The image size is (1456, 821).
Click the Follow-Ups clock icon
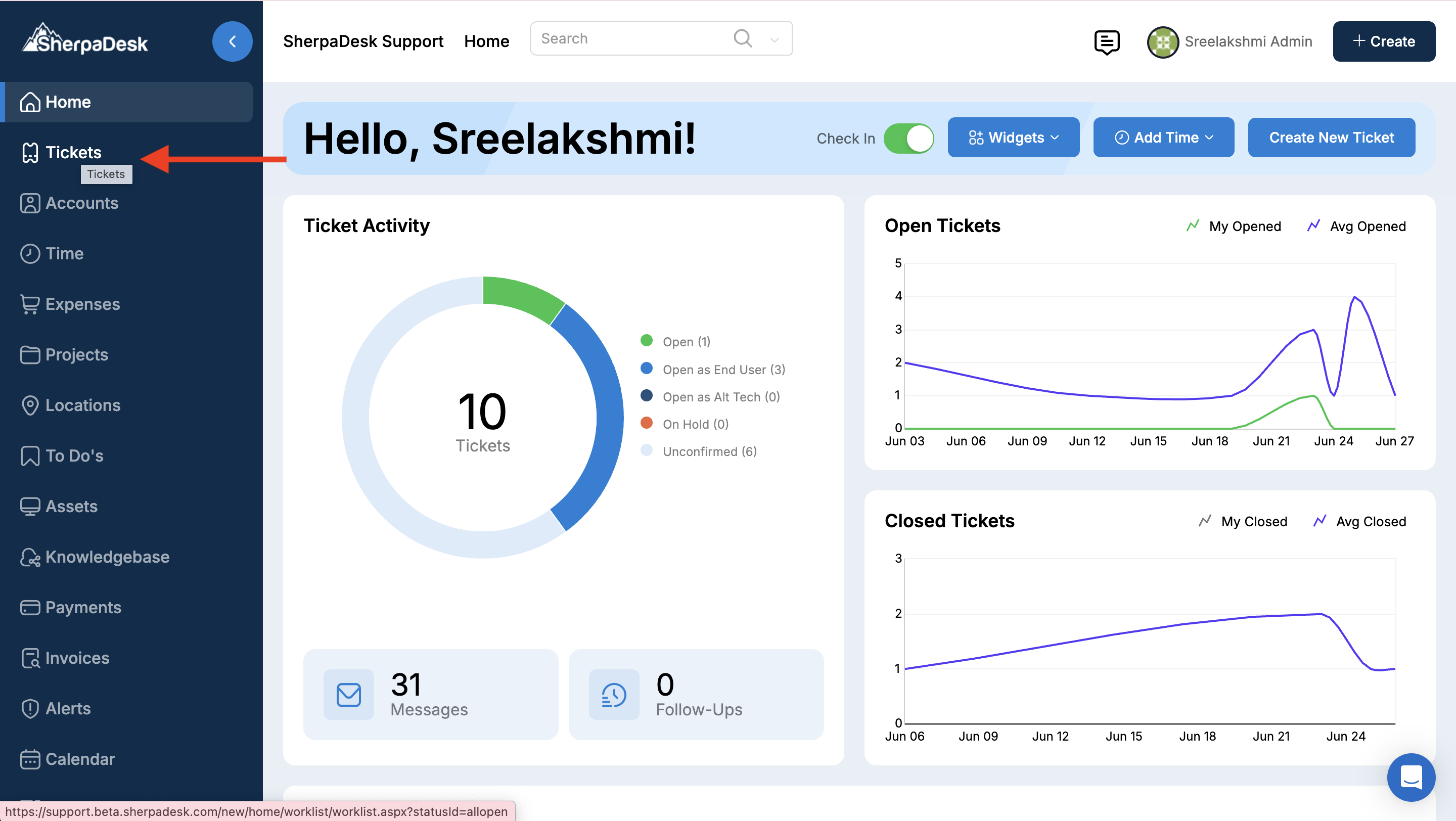[614, 694]
